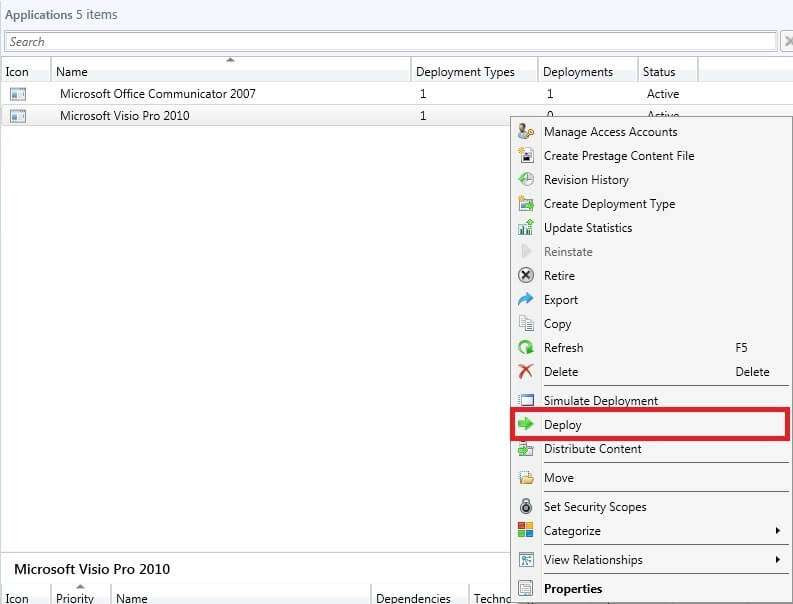The image size is (793, 604).
Task: Sort by Deployment Types column header
Action: (474, 70)
